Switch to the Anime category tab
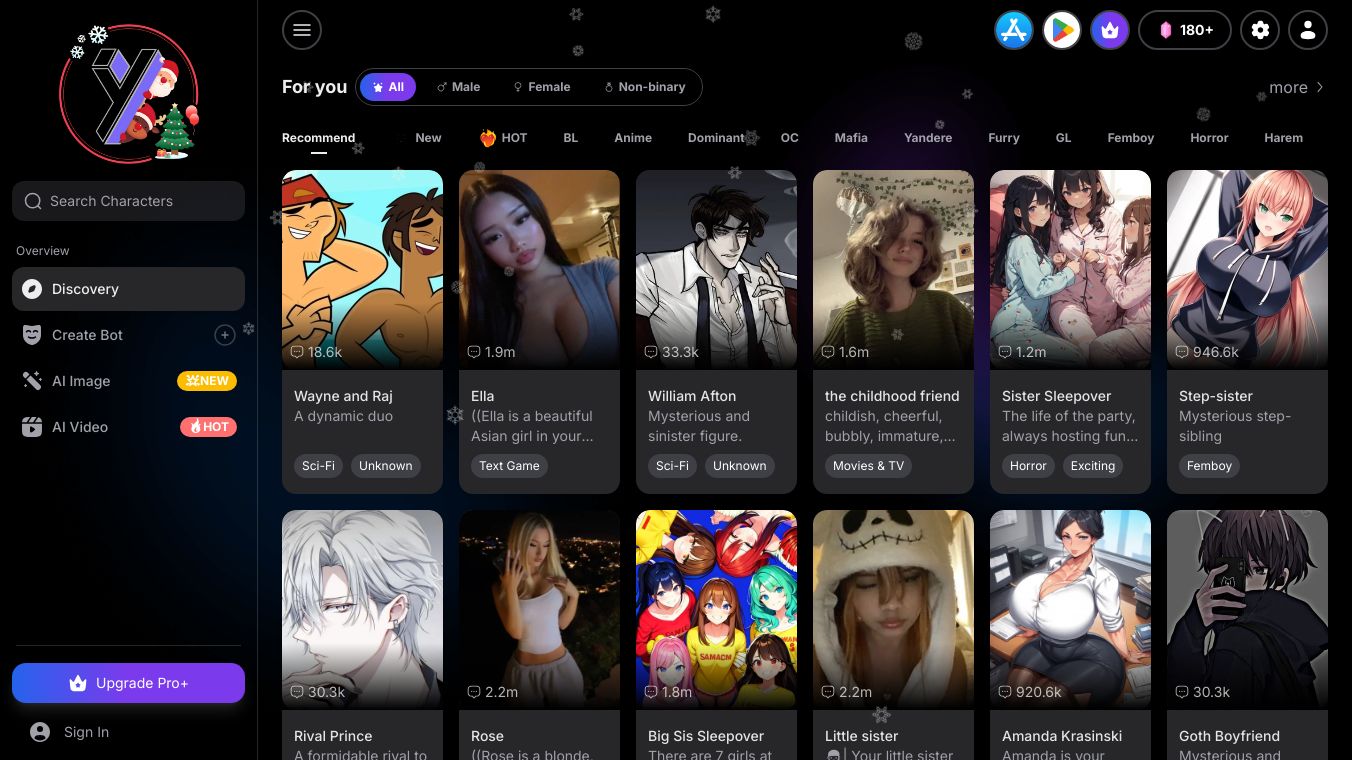The image size is (1352, 760). 633,138
